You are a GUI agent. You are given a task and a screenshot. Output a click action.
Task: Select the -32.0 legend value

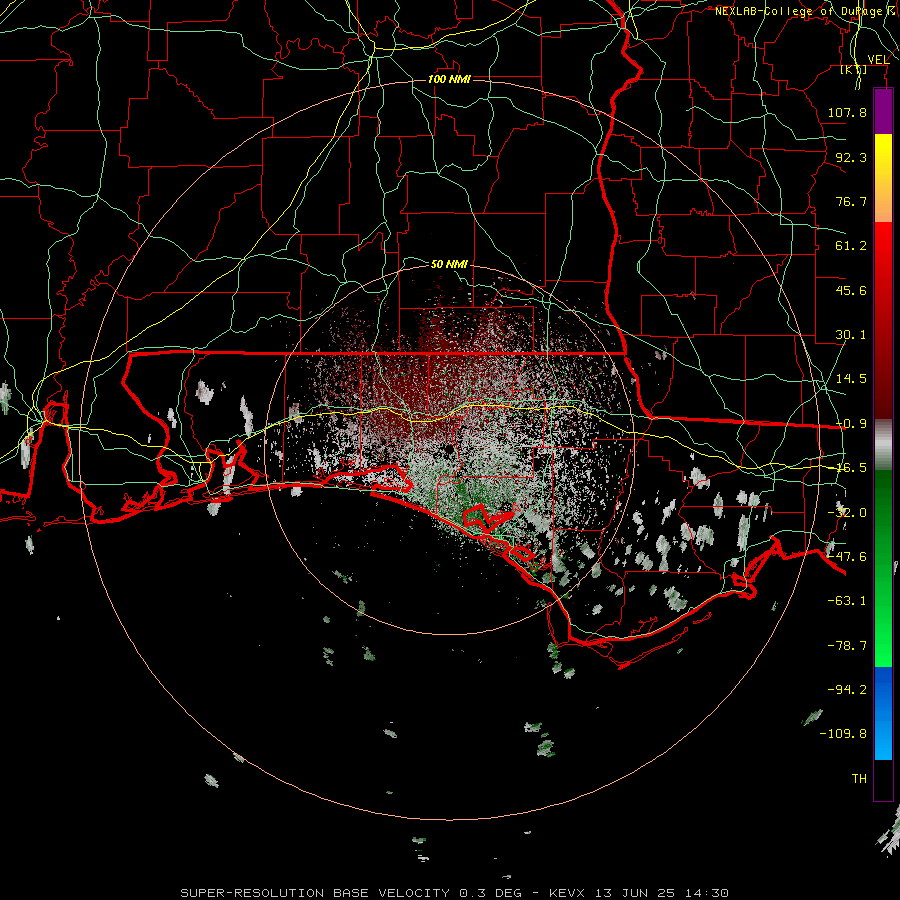847,513
